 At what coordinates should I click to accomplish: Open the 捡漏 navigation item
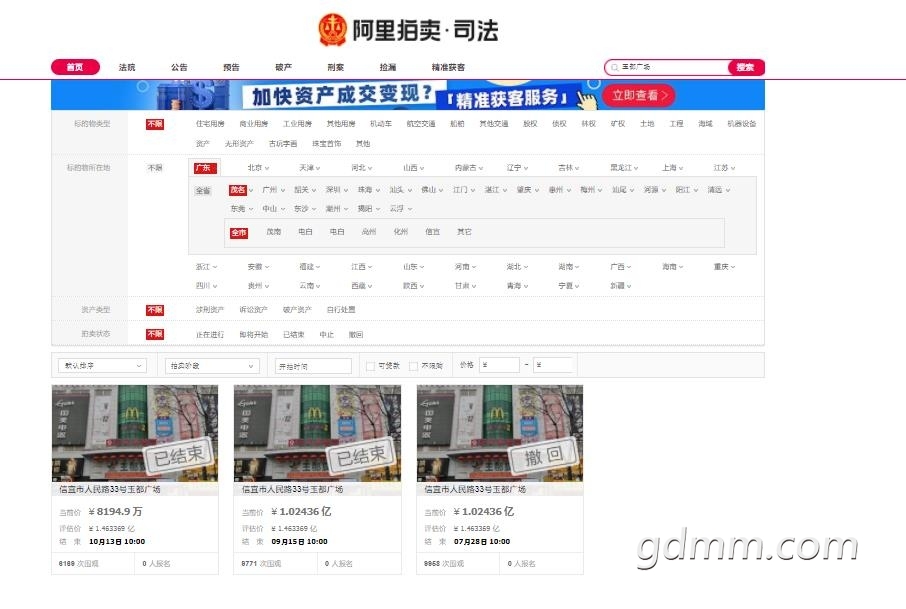(388, 67)
